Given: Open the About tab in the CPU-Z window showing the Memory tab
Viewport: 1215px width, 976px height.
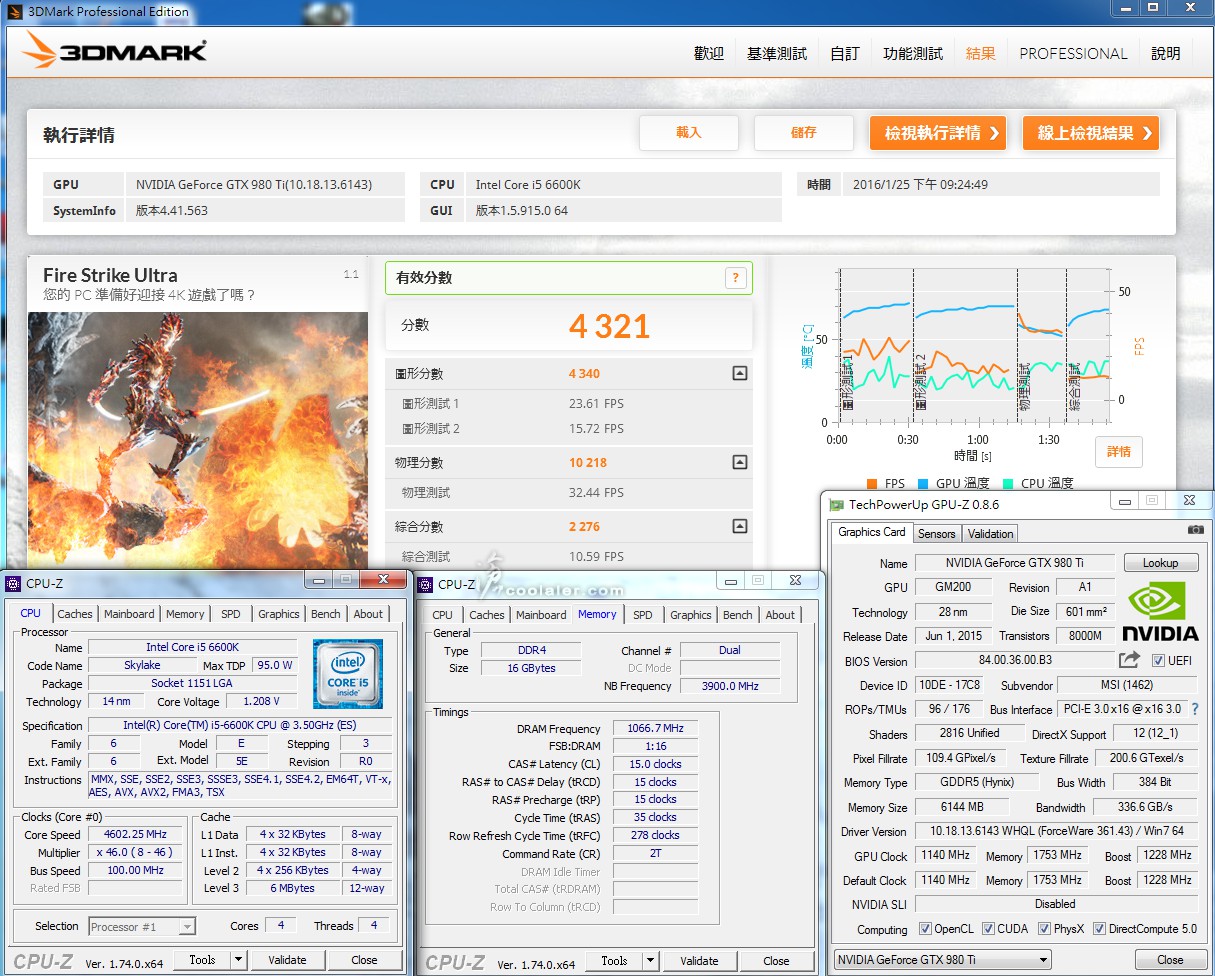Looking at the screenshot, I should pyautogui.click(x=781, y=615).
